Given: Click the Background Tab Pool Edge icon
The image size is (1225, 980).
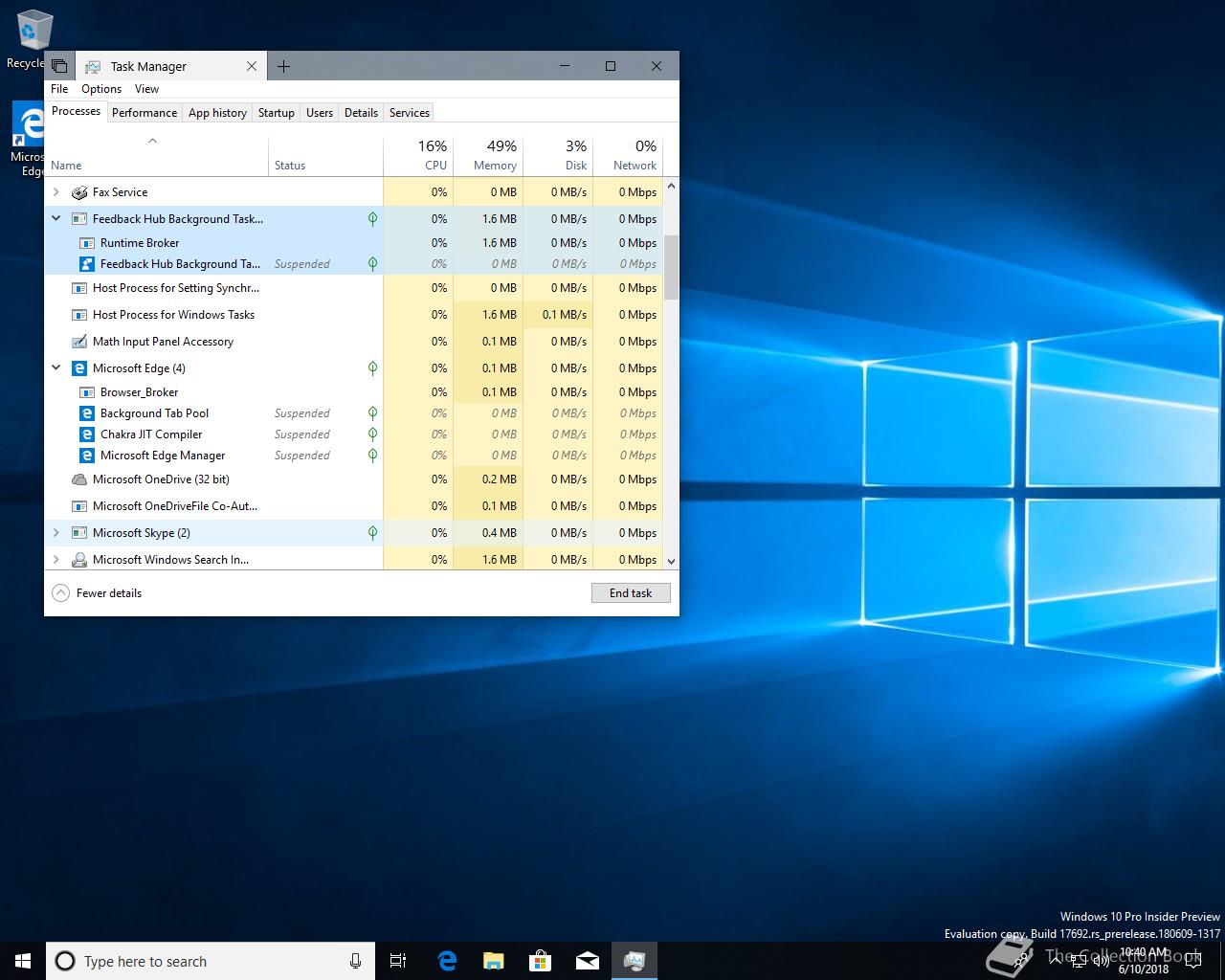Looking at the screenshot, I should [87, 413].
